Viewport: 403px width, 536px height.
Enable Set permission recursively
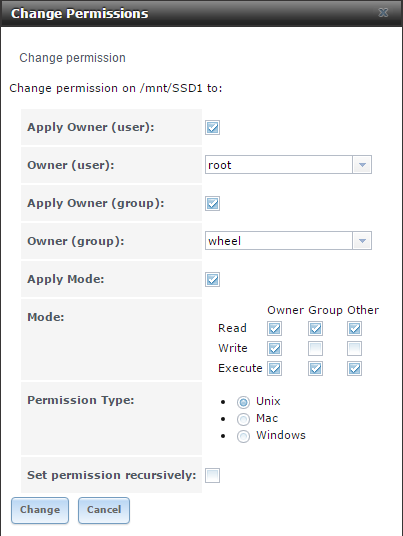(x=212, y=475)
